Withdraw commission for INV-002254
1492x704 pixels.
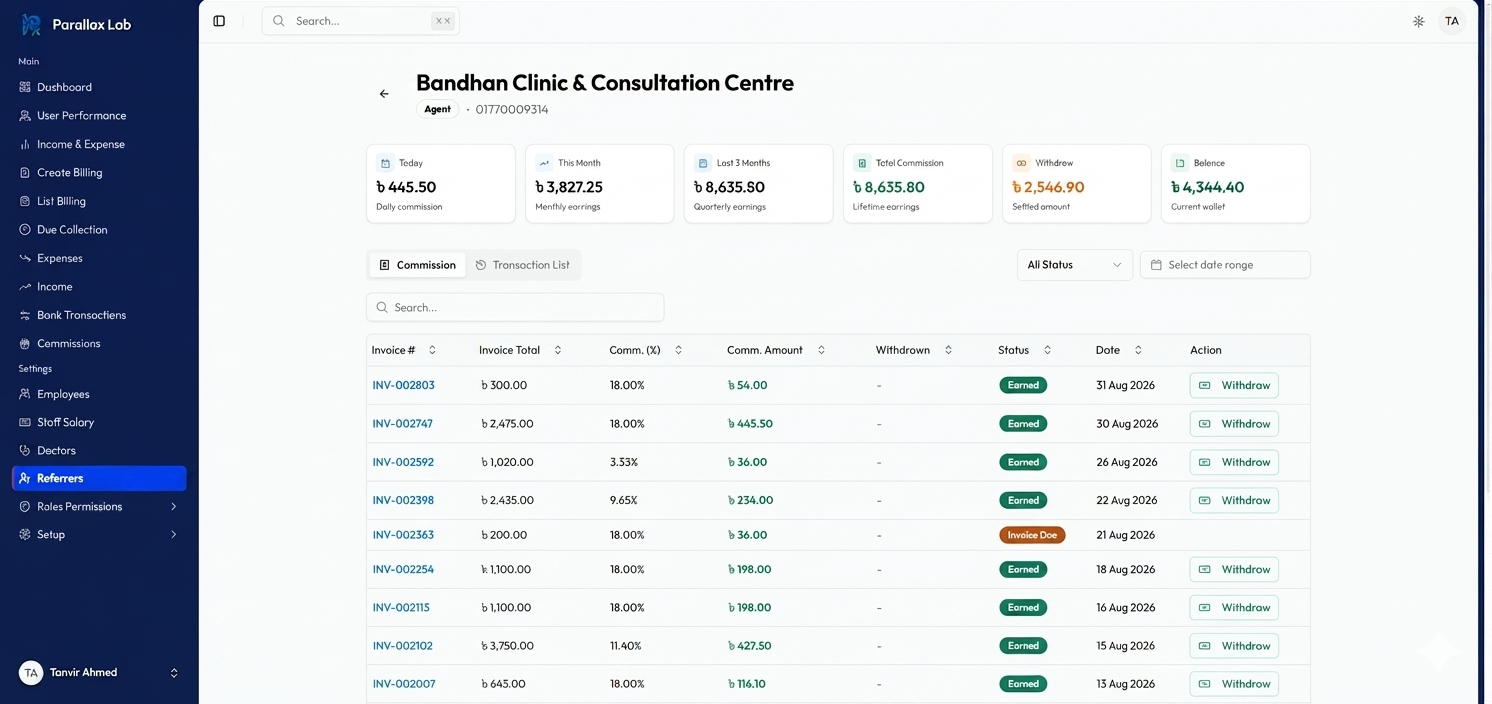pos(1234,569)
